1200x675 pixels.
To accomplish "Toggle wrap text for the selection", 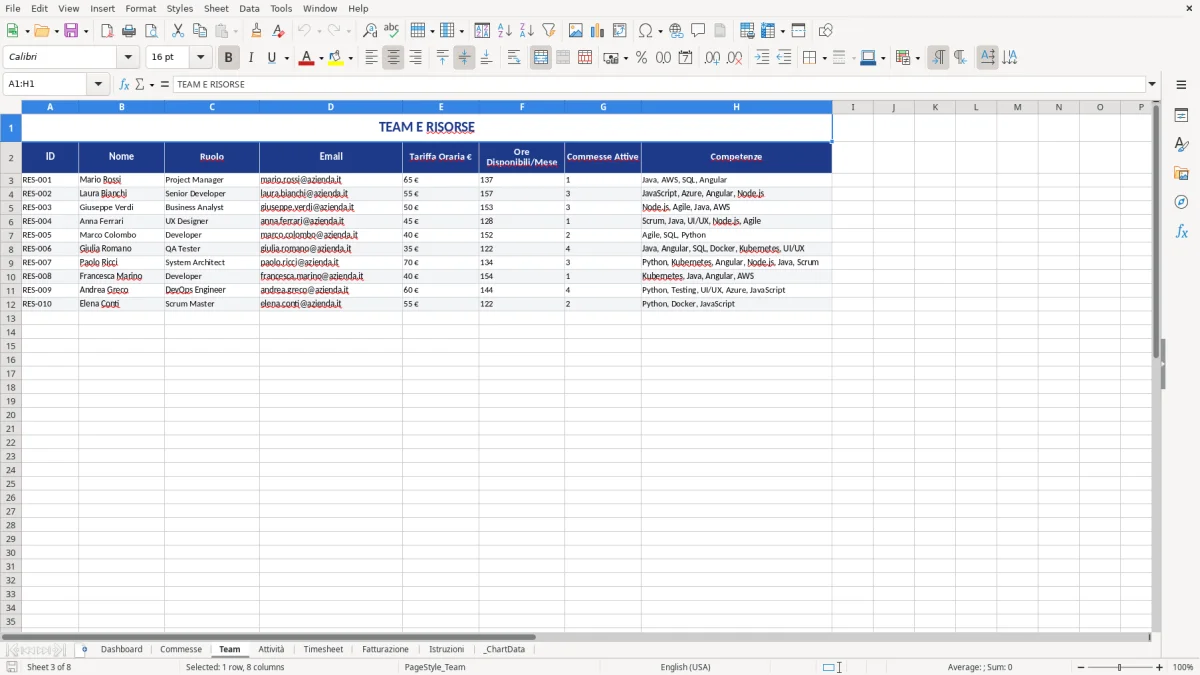I will point(513,57).
